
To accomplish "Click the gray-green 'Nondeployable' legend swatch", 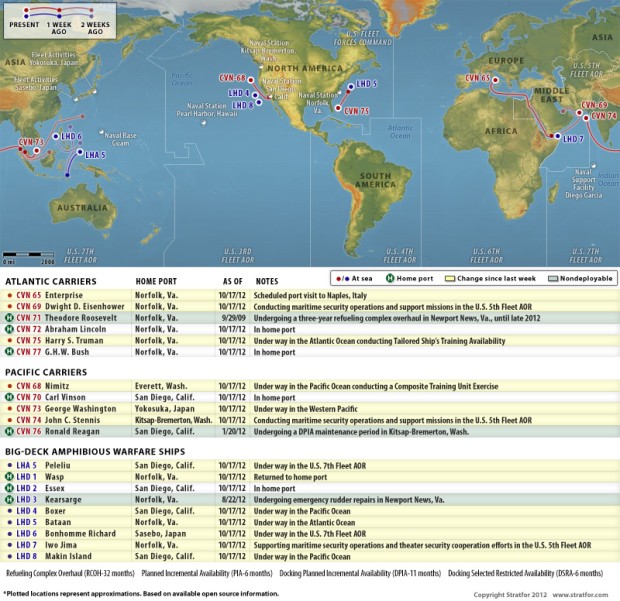I will [553, 278].
